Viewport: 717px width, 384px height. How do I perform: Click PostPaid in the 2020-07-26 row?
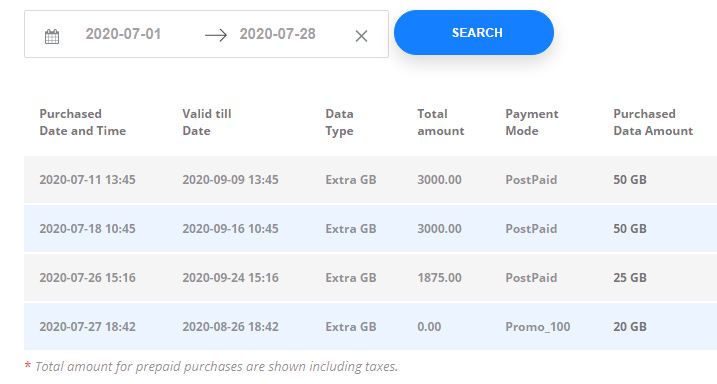click(531, 277)
